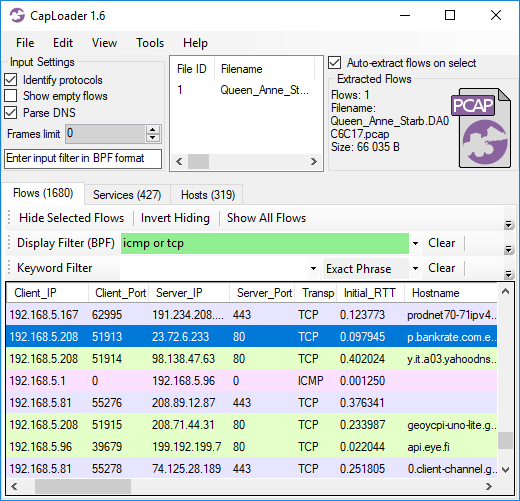This screenshot has height=501, width=520.
Task: Open the File menu
Action: pos(25,43)
